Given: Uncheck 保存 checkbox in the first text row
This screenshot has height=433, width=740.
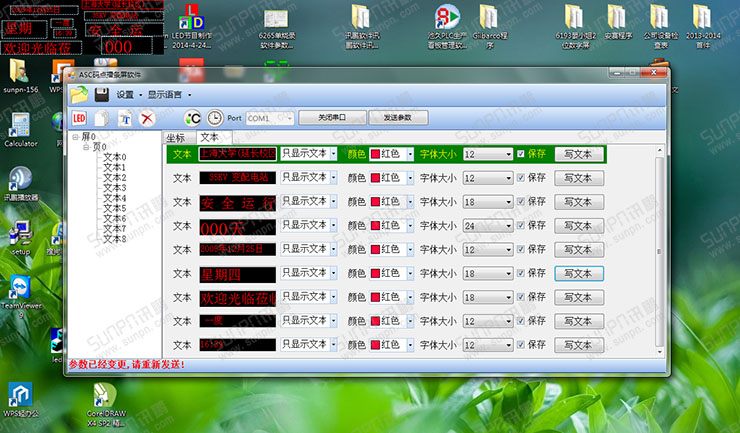Looking at the screenshot, I should tap(521, 154).
